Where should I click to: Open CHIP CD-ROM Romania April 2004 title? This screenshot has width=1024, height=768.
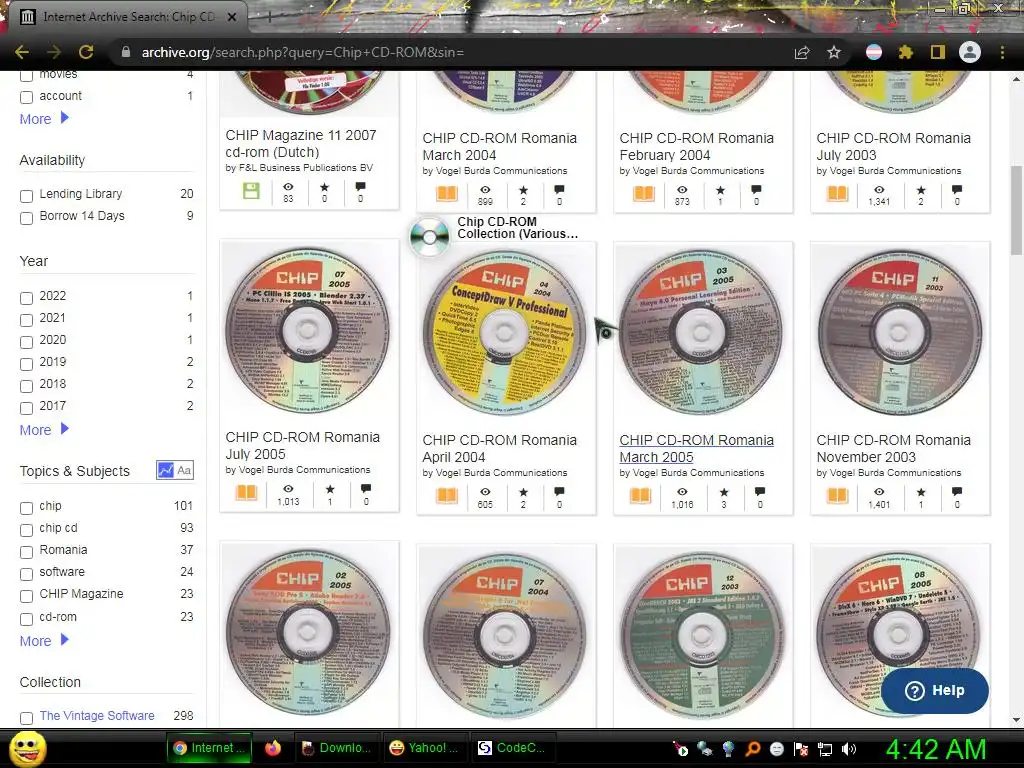(500, 449)
